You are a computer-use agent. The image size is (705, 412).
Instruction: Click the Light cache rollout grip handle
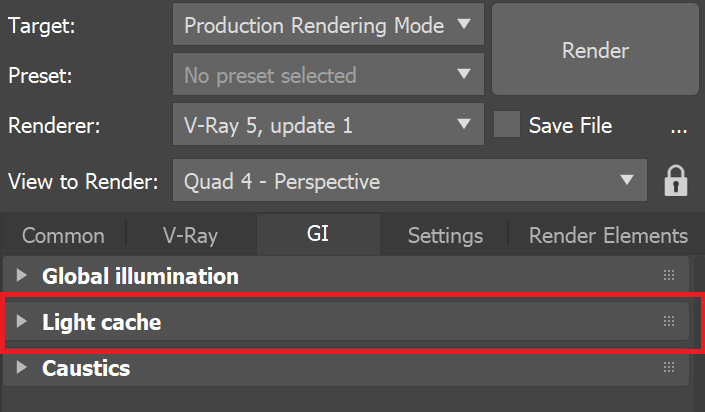pos(669,322)
